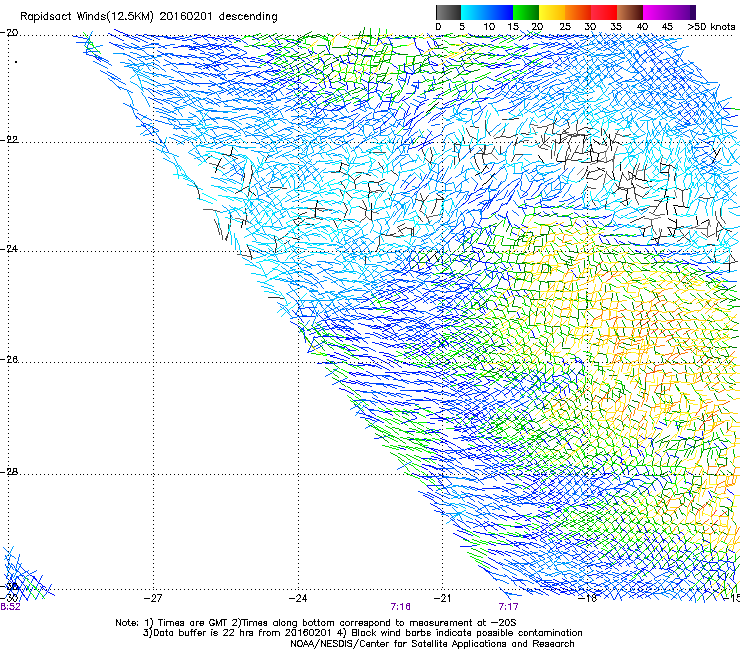Click the red 30-35 knots legend swatch
Image resolution: width=740 pixels, height=650 pixels.
pos(604,12)
